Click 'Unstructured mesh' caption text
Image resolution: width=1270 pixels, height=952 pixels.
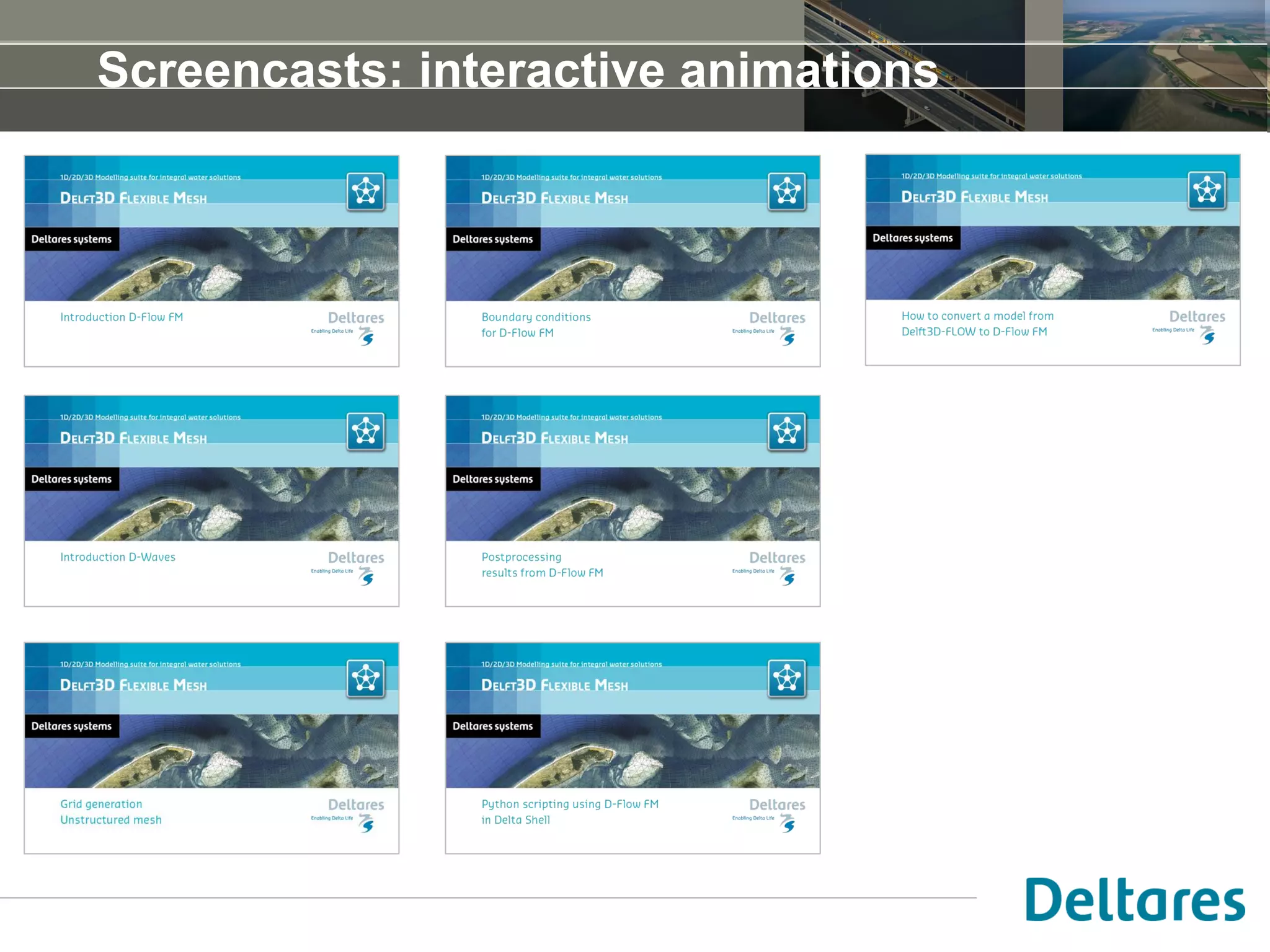111,820
